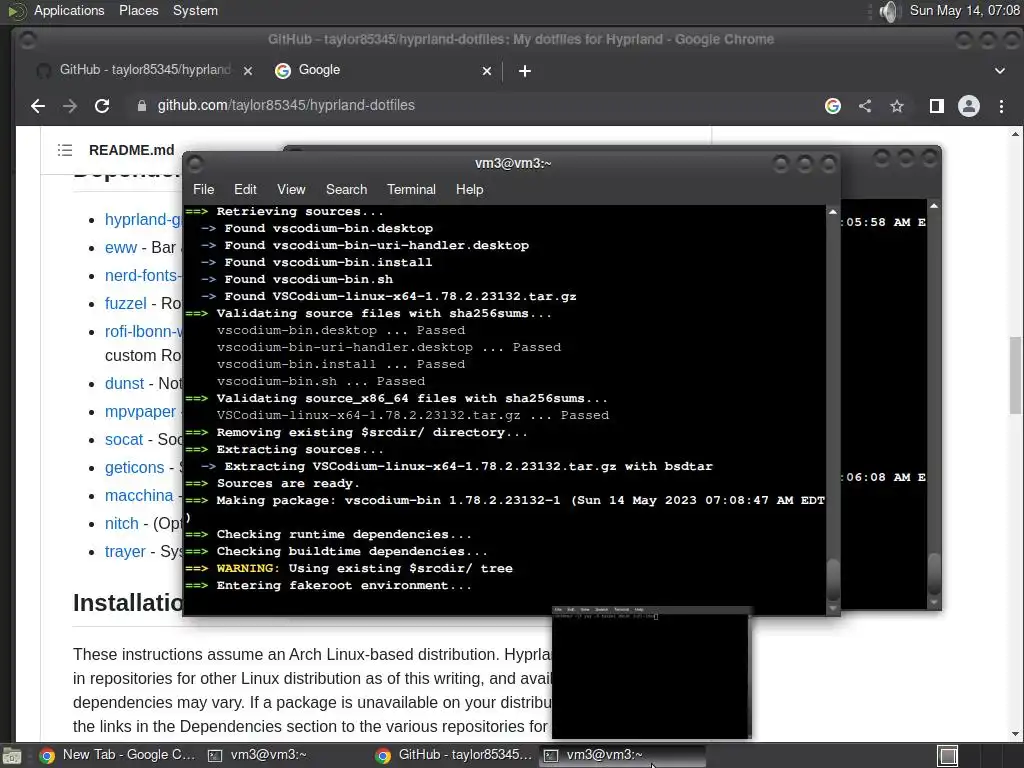
Task: Open the eww link
Action: (121, 248)
